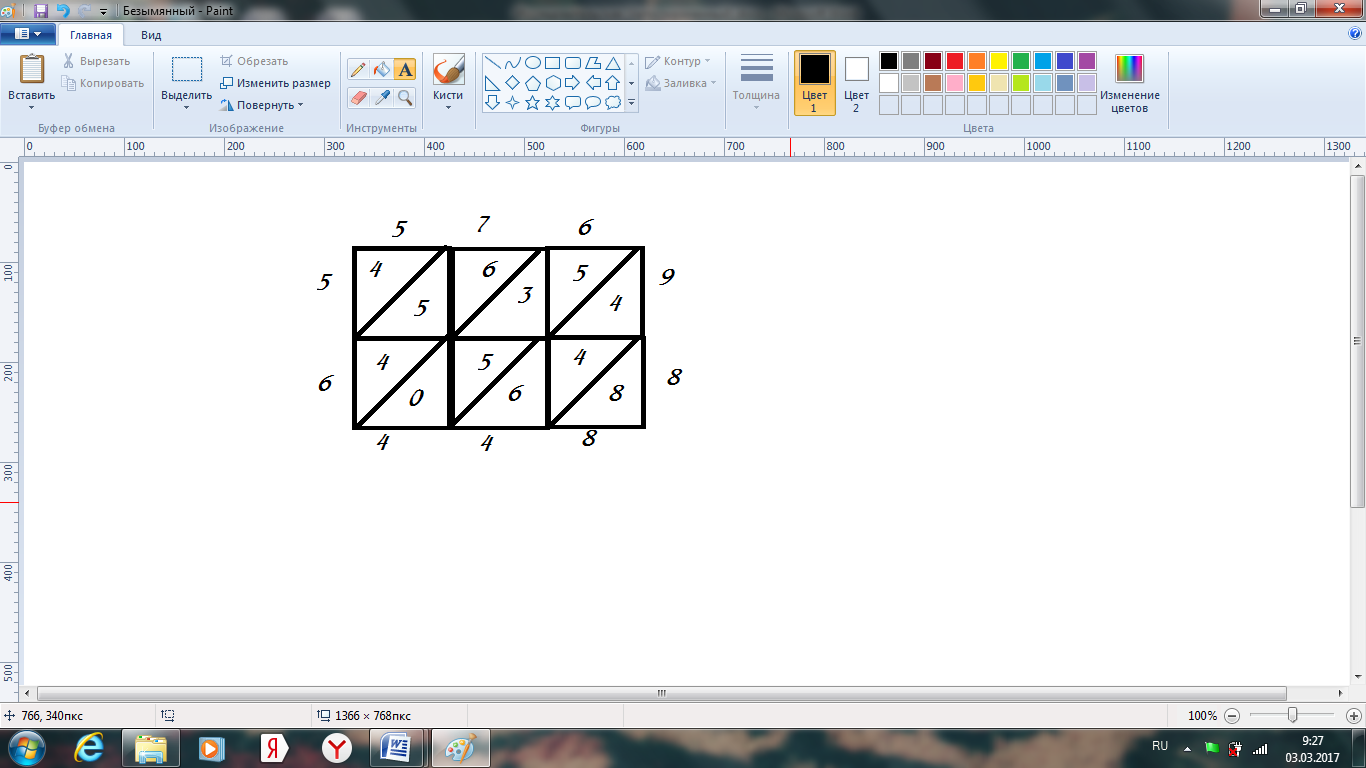
Task: Open the Повернуть dropdown
Action: click(261, 105)
